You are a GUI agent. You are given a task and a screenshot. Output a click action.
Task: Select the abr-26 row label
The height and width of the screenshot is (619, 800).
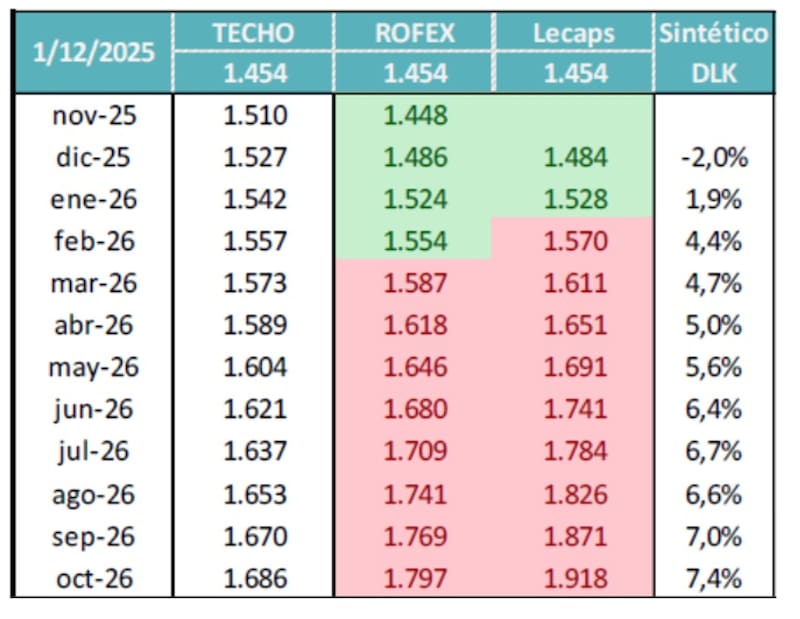[94, 326]
